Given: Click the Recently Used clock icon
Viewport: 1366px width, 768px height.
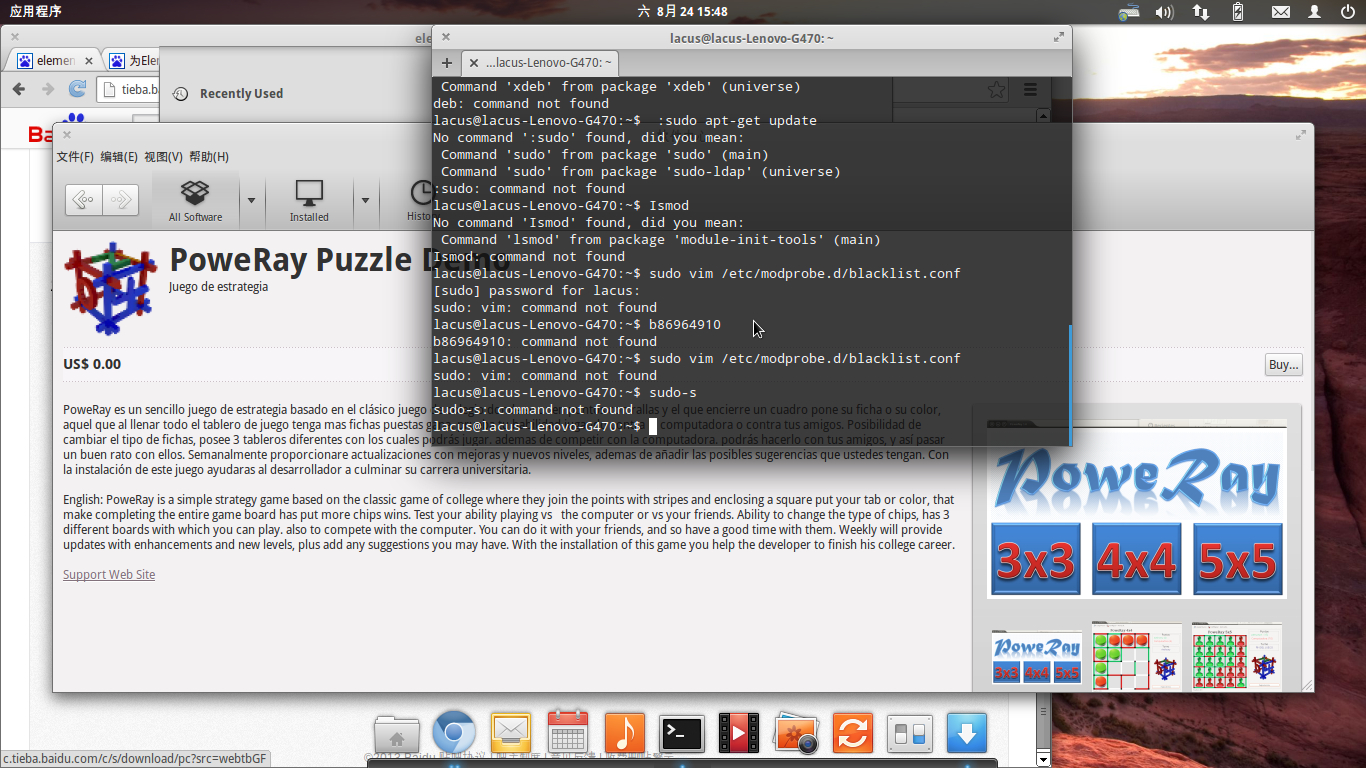Looking at the screenshot, I should [180, 94].
